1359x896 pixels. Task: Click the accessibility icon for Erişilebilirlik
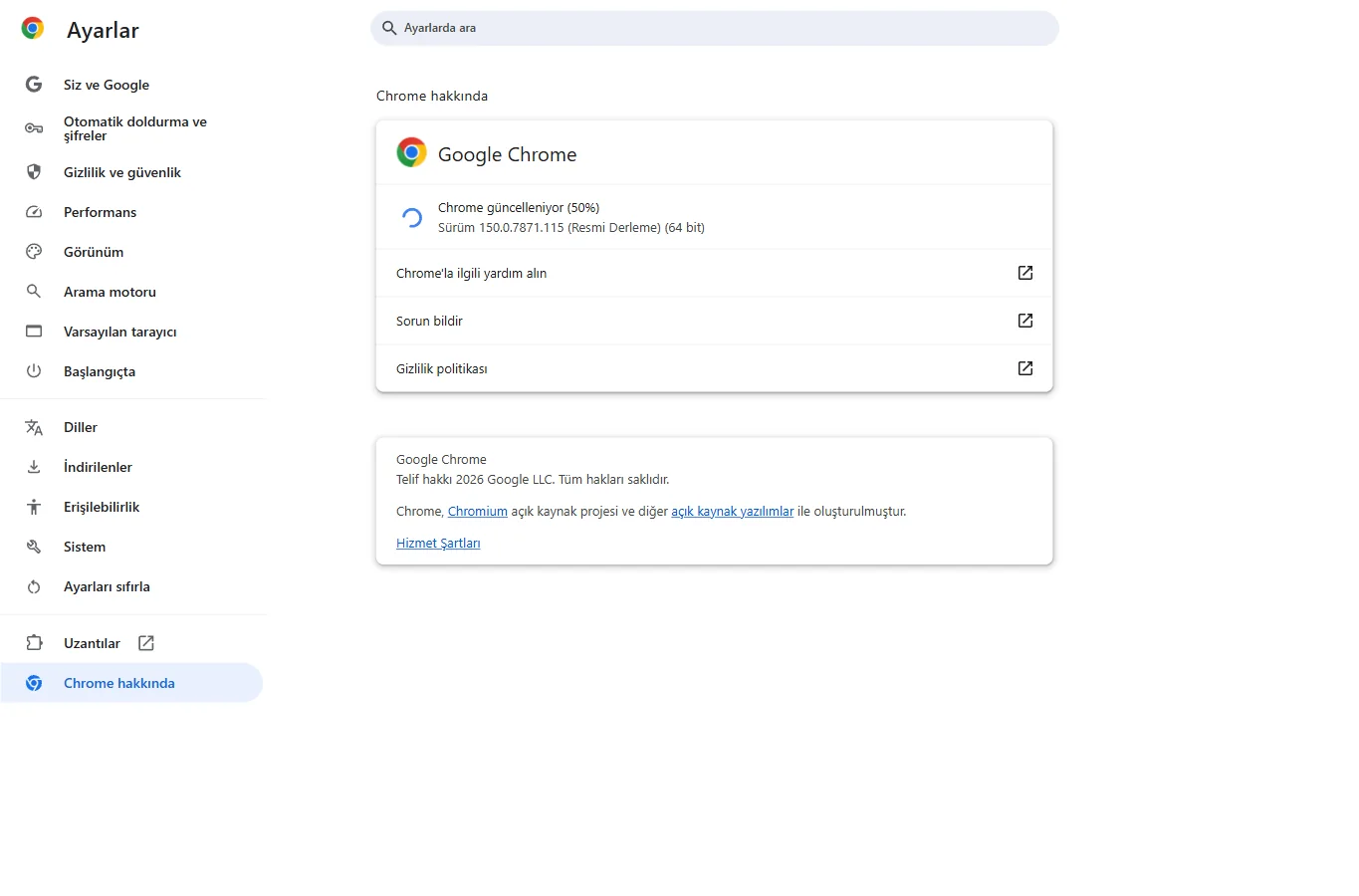(x=34, y=507)
